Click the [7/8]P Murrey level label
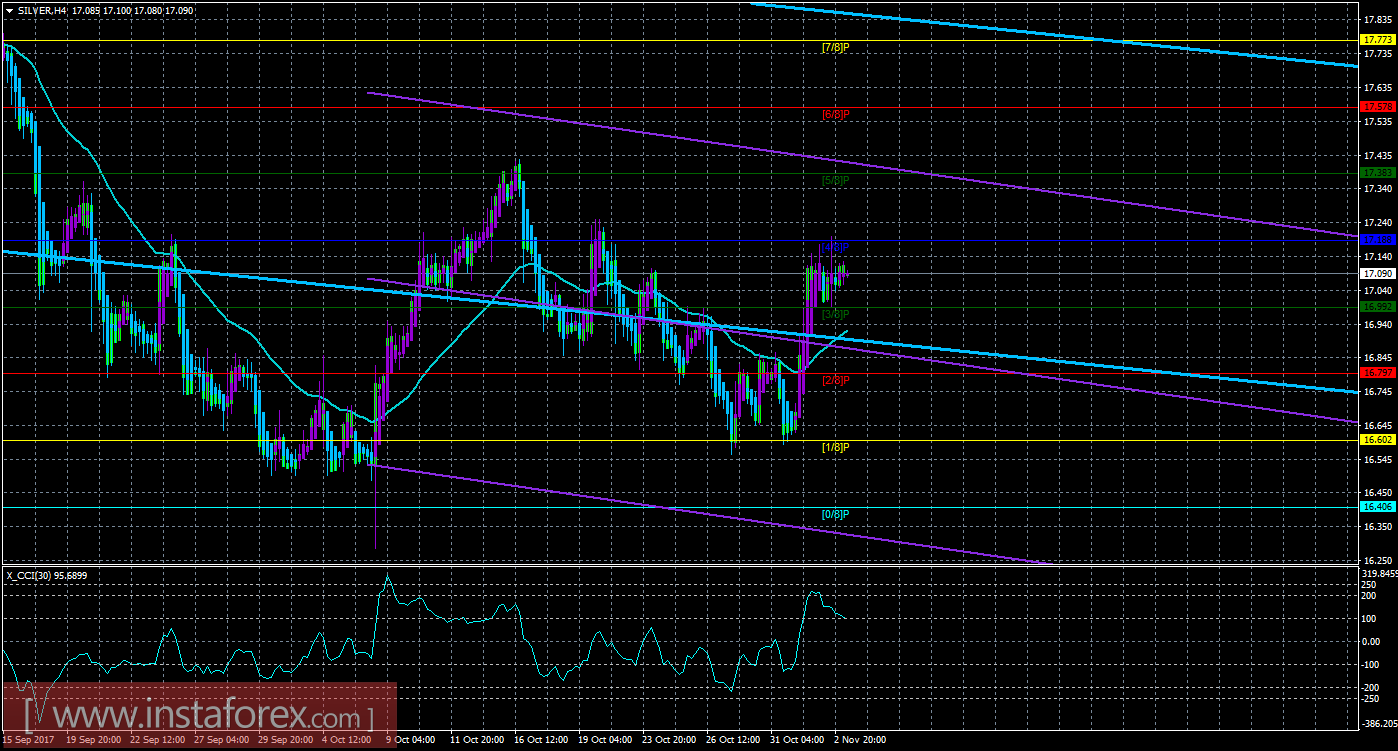Screen dimensions: 1398x751 834,47
